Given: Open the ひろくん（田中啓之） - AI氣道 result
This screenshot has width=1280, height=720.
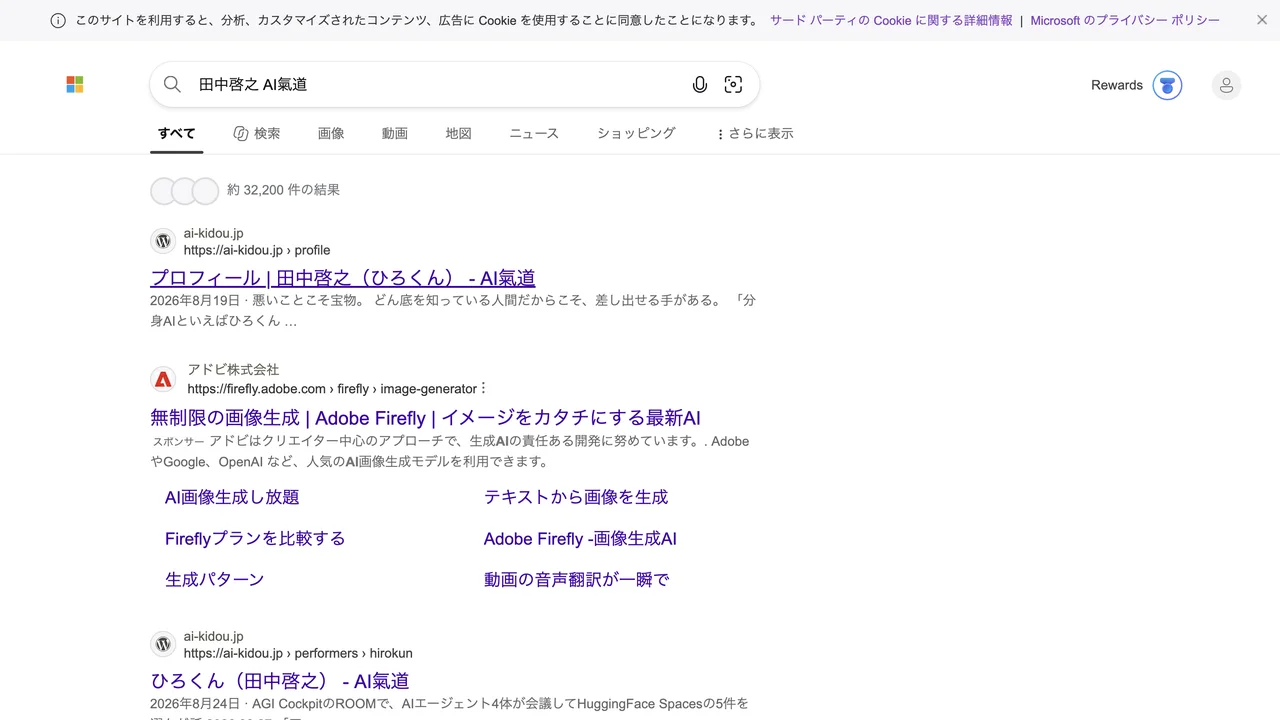Looking at the screenshot, I should click(280, 681).
